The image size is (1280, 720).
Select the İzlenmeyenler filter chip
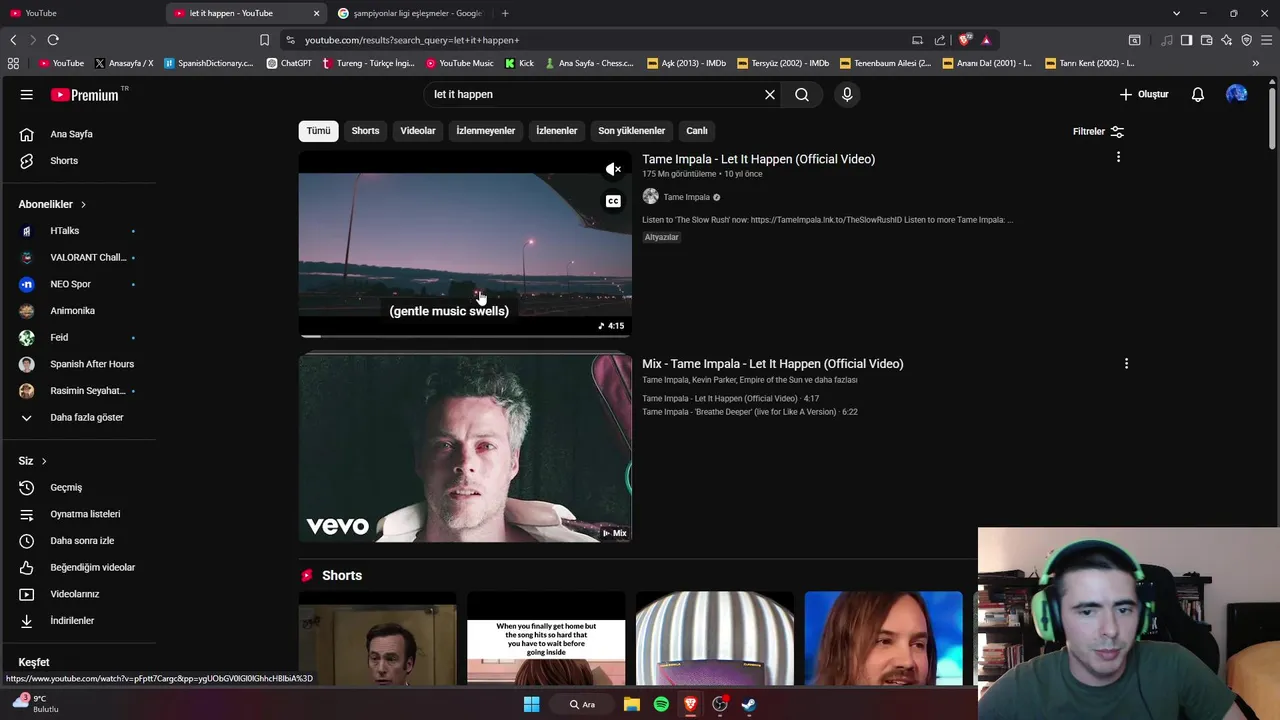click(486, 131)
